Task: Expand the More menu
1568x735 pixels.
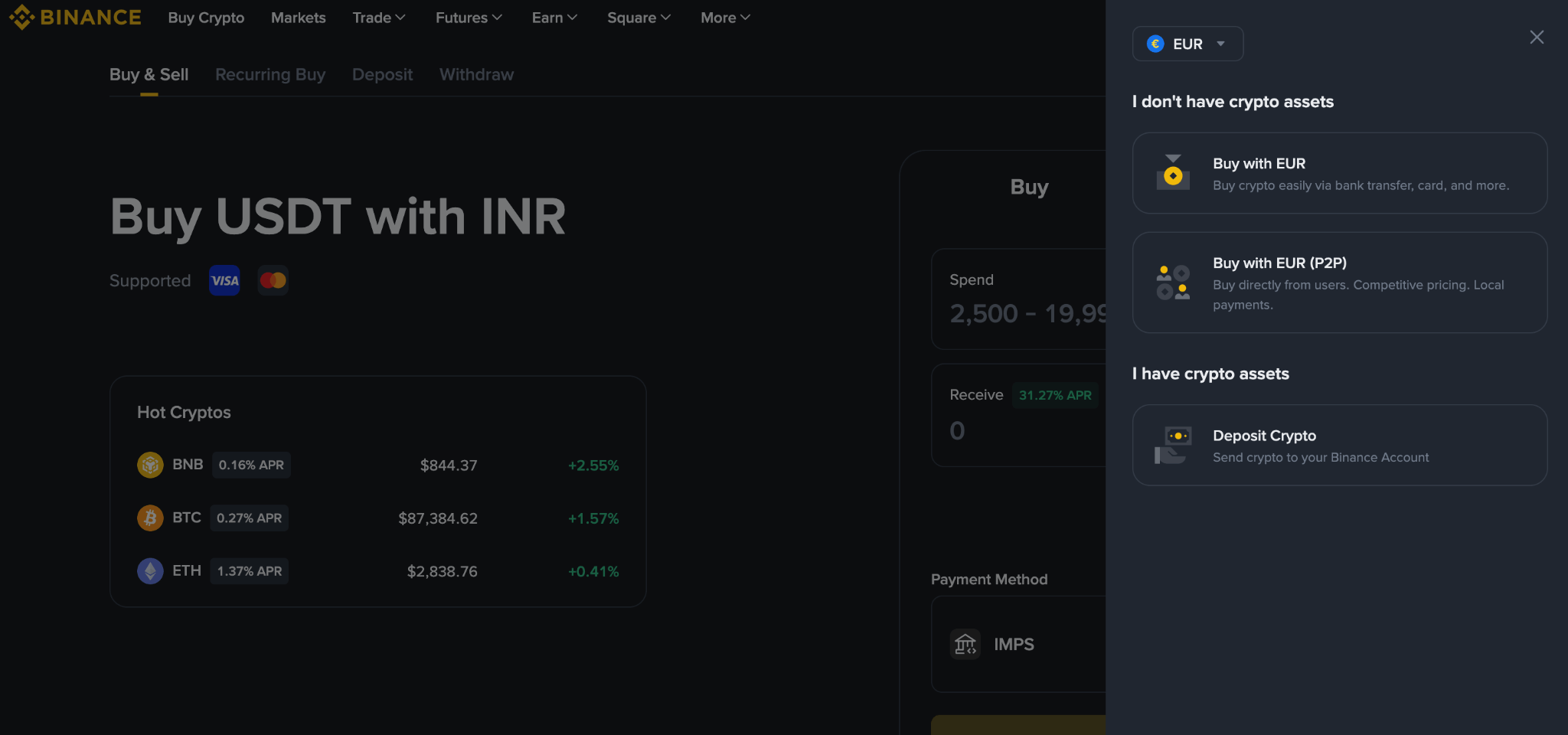Action: click(x=725, y=18)
